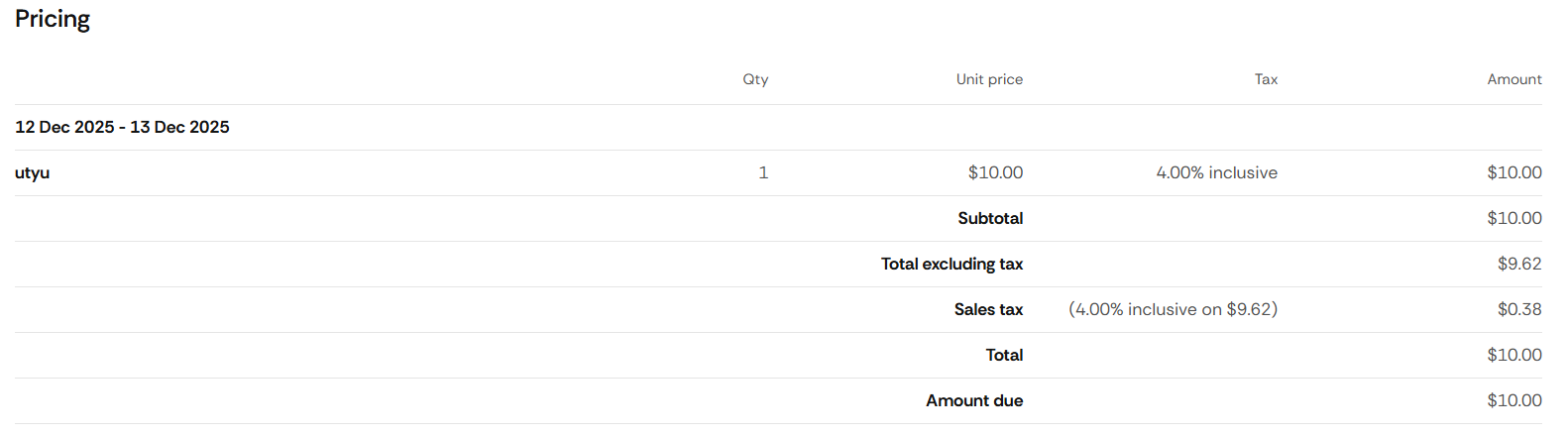Click the Tax column header
The height and width of the screenshot is (436, 1568).
1266,79
